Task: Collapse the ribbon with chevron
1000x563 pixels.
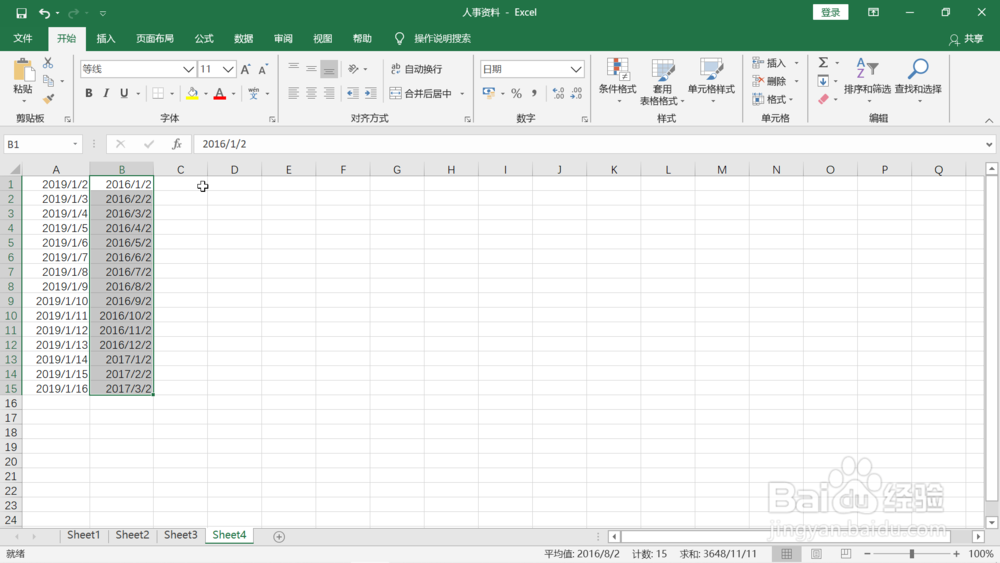Action: click(989, 121)
